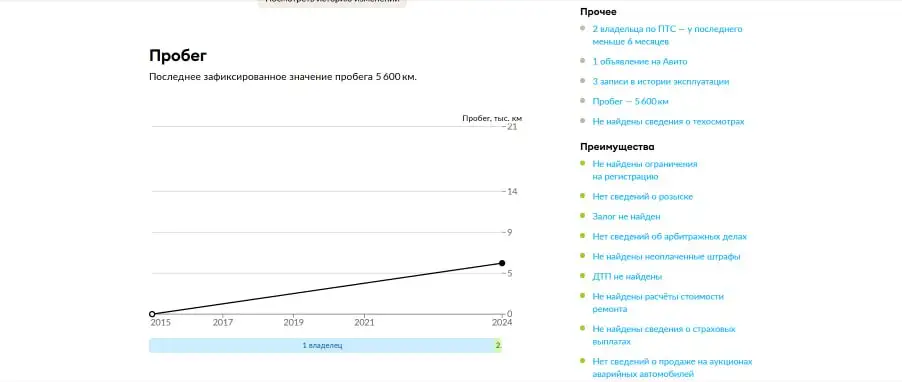Click the 21 value on mileage axis
Viewport: 902px width, 382px height.
(512, 127)
